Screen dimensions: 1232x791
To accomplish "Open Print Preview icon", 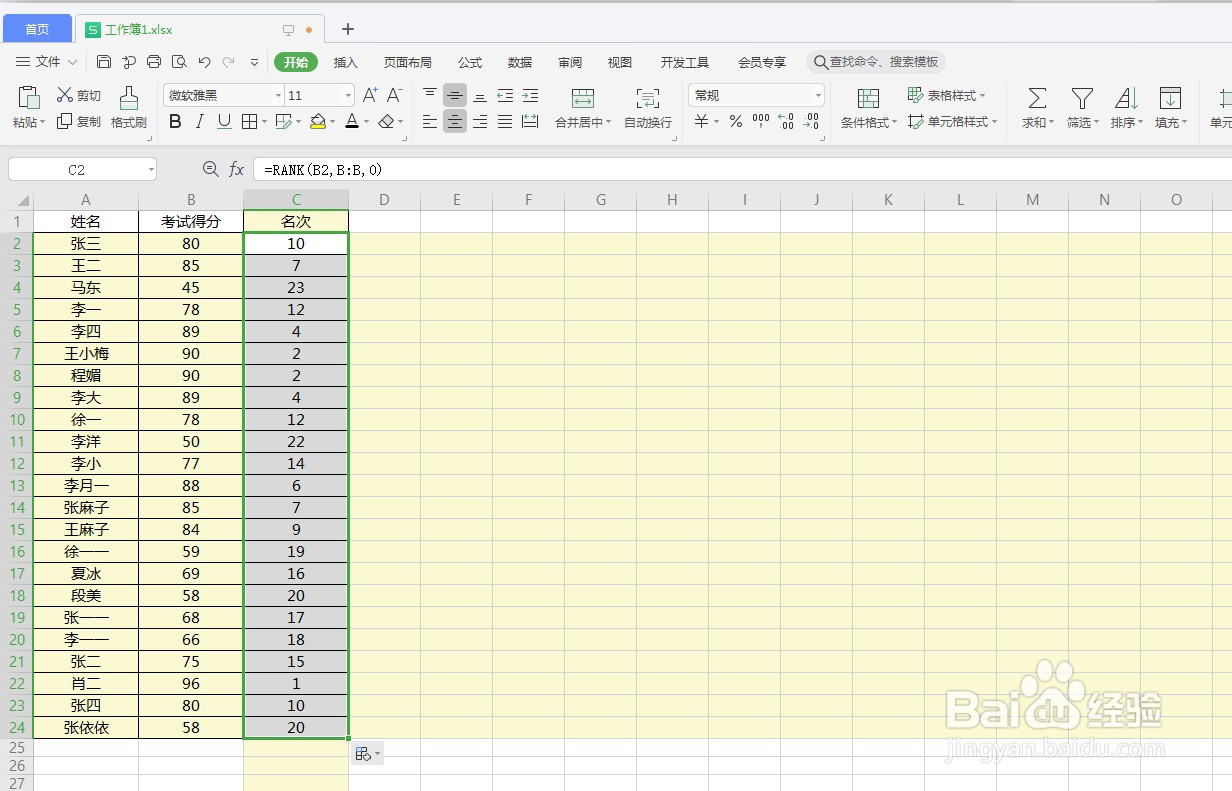I will [179, 62].
